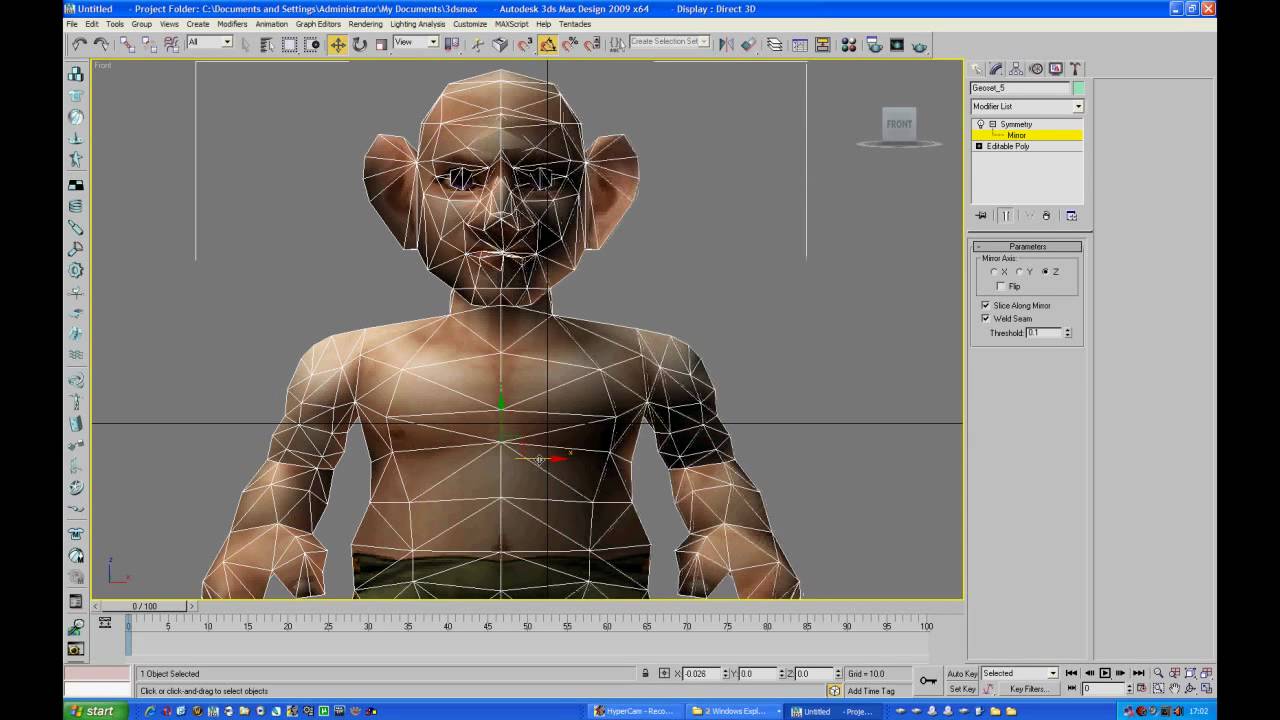Viewport: 1280px width, 720px height.
Task: Click the teapot Quick Render icon
Action: (919, 45)
